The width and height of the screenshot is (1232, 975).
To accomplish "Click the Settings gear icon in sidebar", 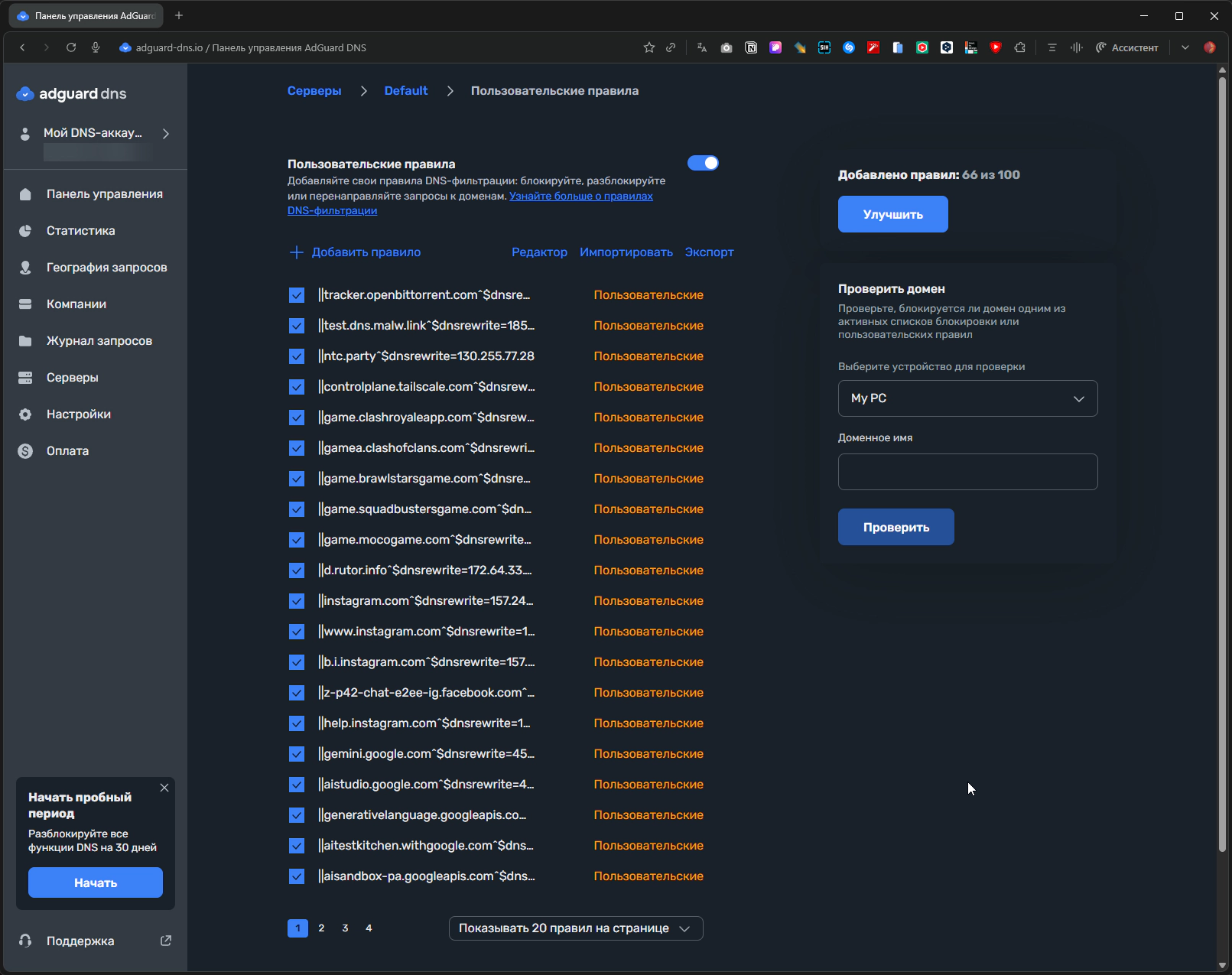I will pos(25,414).
